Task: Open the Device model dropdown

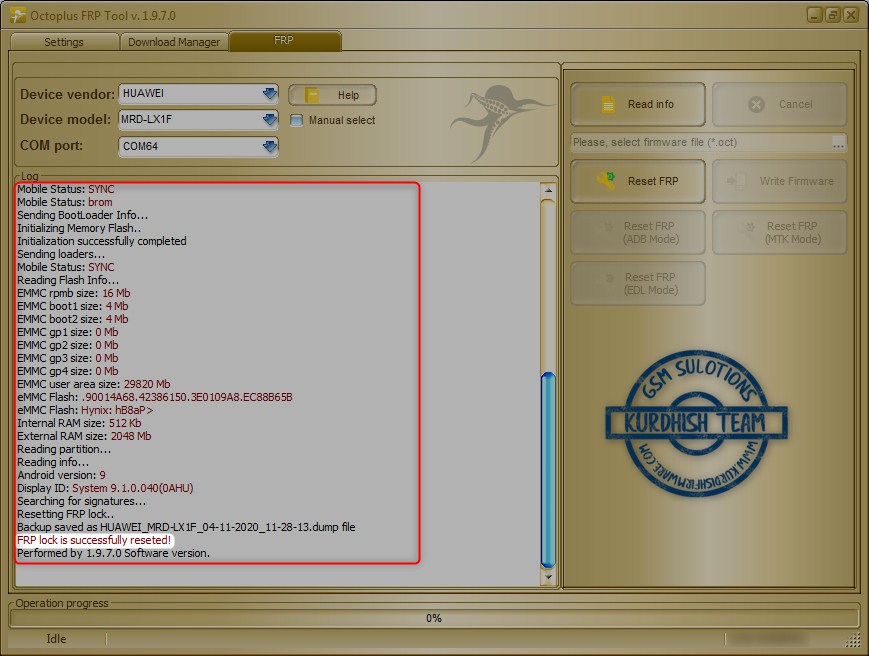Action: [270, 119]
